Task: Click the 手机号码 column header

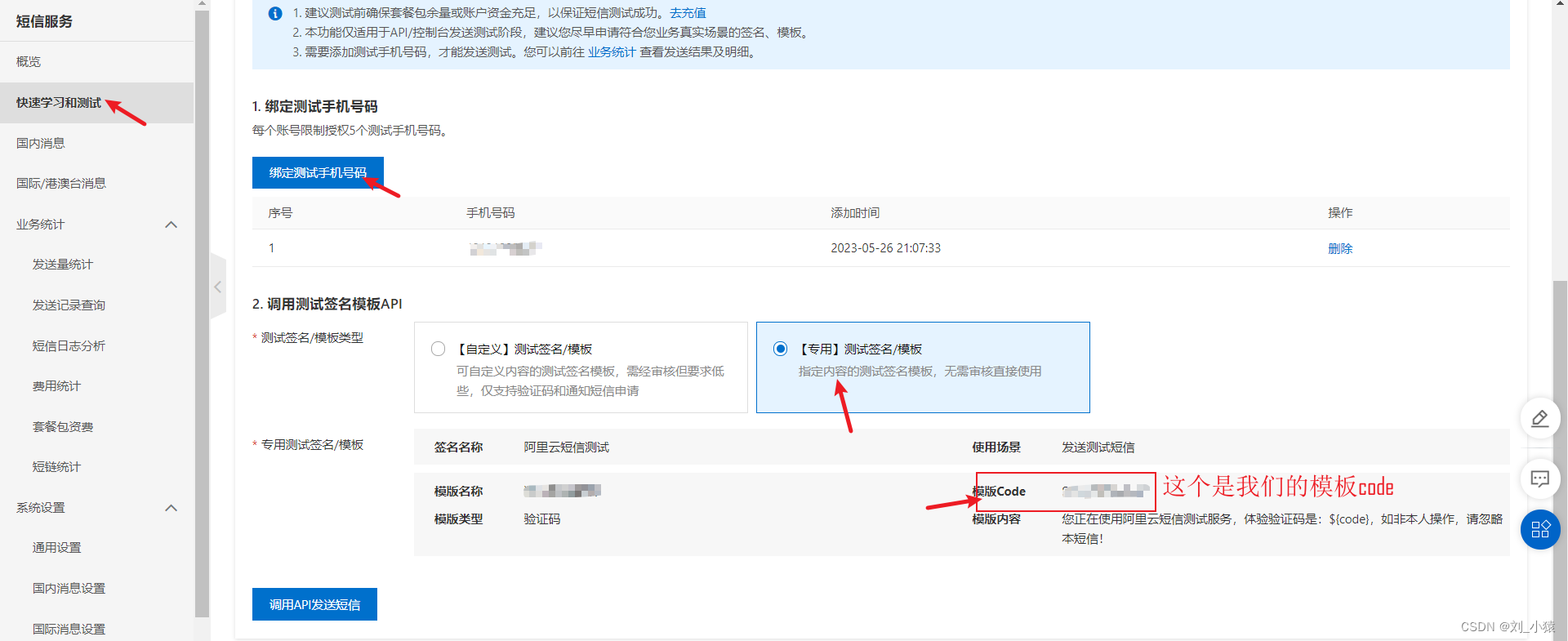Action: pos(490,213)
